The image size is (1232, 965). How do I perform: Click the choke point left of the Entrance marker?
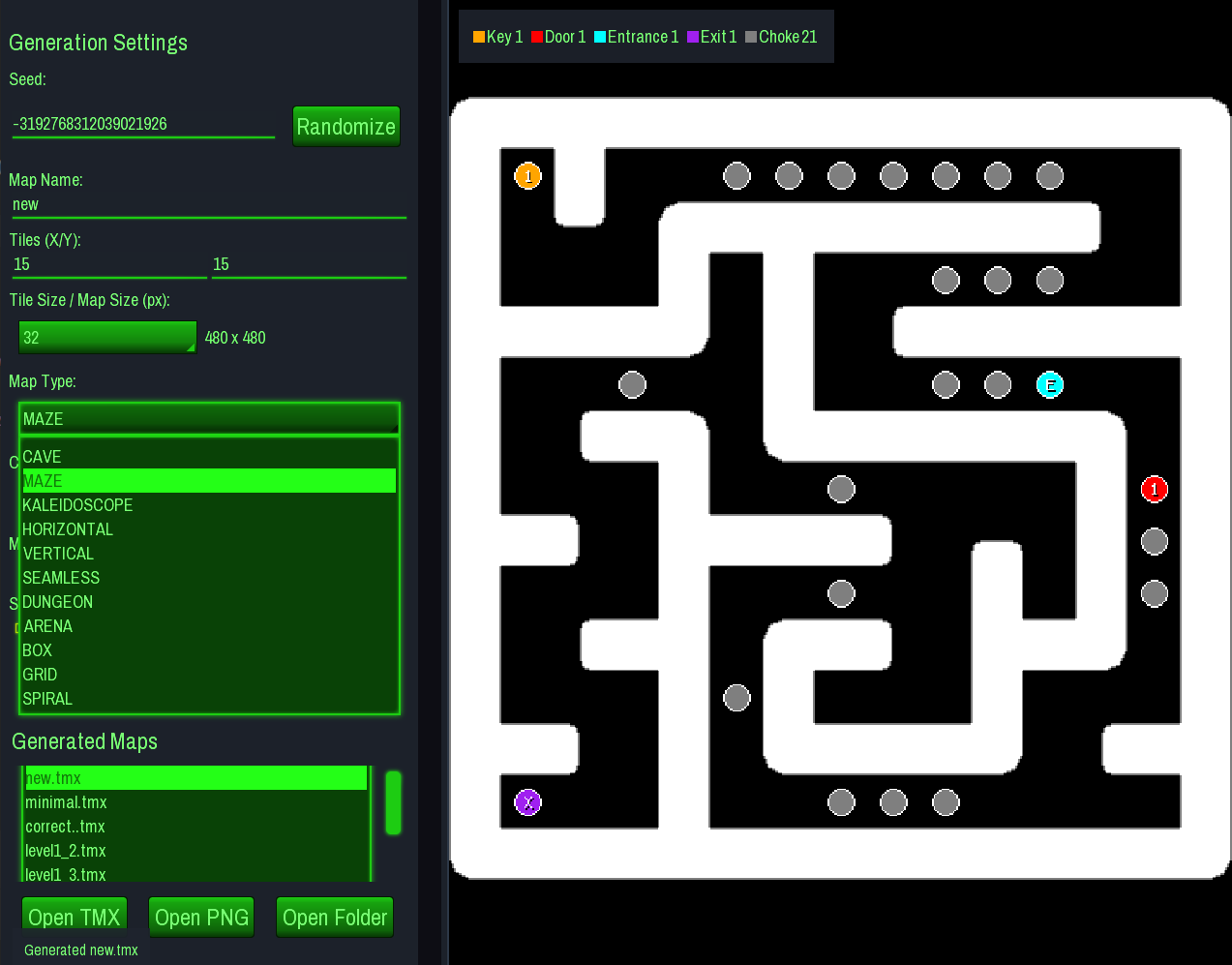point(998,385)
